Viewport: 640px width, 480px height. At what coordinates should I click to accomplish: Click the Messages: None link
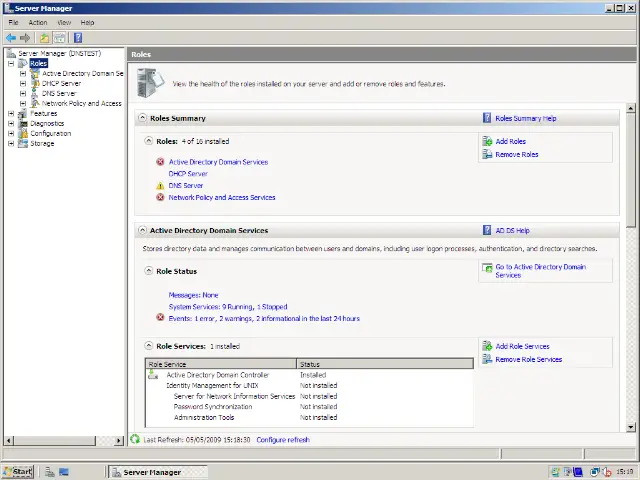(193, 295)
